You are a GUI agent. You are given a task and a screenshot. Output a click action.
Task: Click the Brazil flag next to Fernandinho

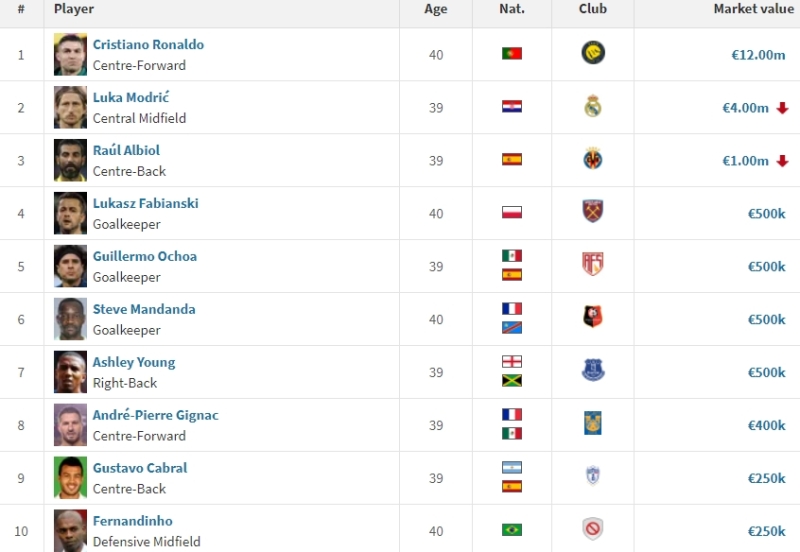[512, 530]
